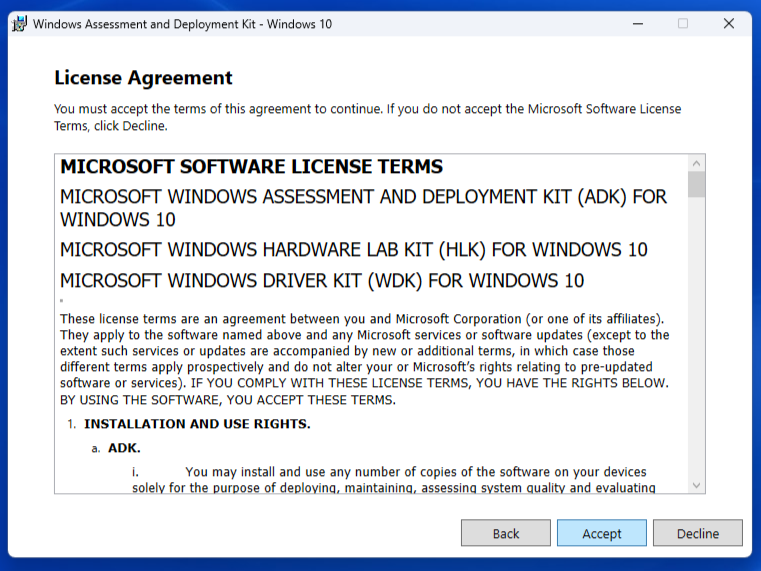The width and height of the screenshot is (761, 571).
Task: Close the ADK setup window
Action: point(729,23)
